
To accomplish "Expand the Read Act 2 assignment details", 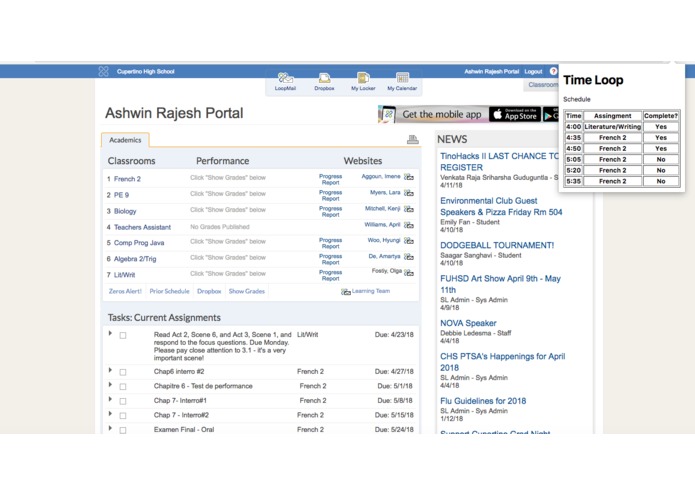I will 110,333.
